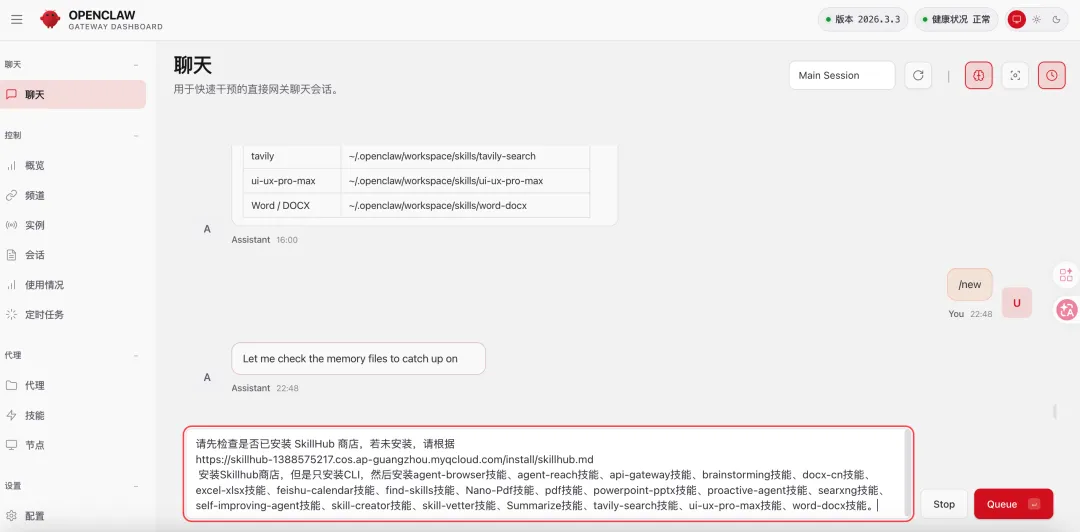Open 配置 config page
The height and width of the screenshot is (532, 1080).
coord(73,515)
